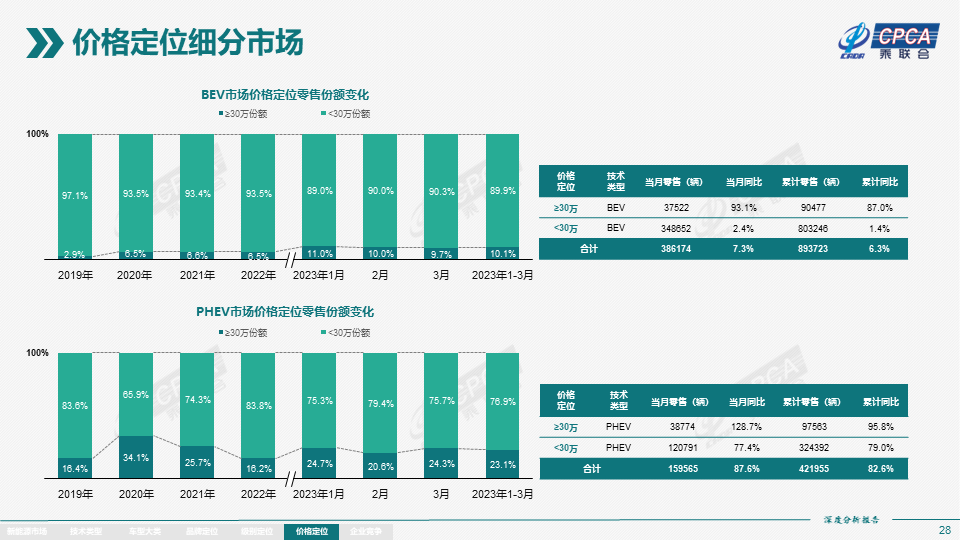Select the 品牌定位 tab
Viewport: 960px width, 540px height.
click(199, 531)
